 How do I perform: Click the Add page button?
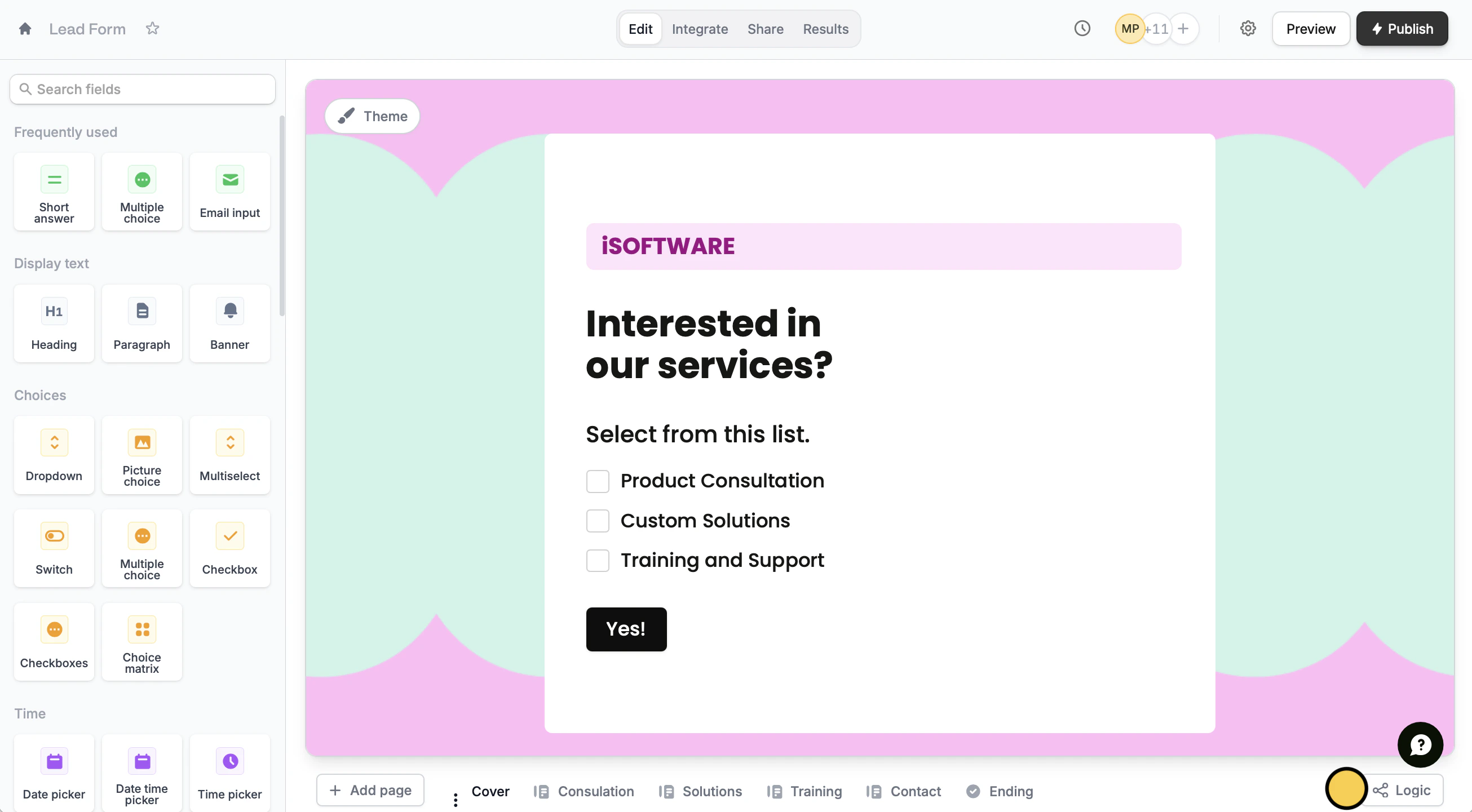click(x=370, y=790)
